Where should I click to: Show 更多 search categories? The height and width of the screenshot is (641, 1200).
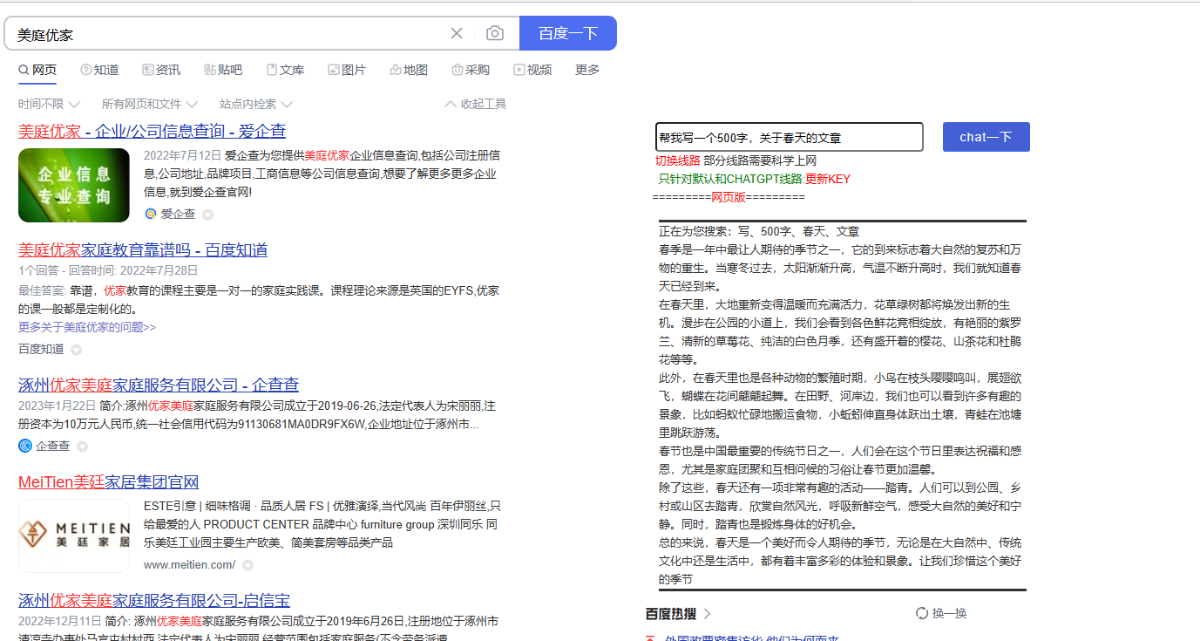tap(587, 70)
